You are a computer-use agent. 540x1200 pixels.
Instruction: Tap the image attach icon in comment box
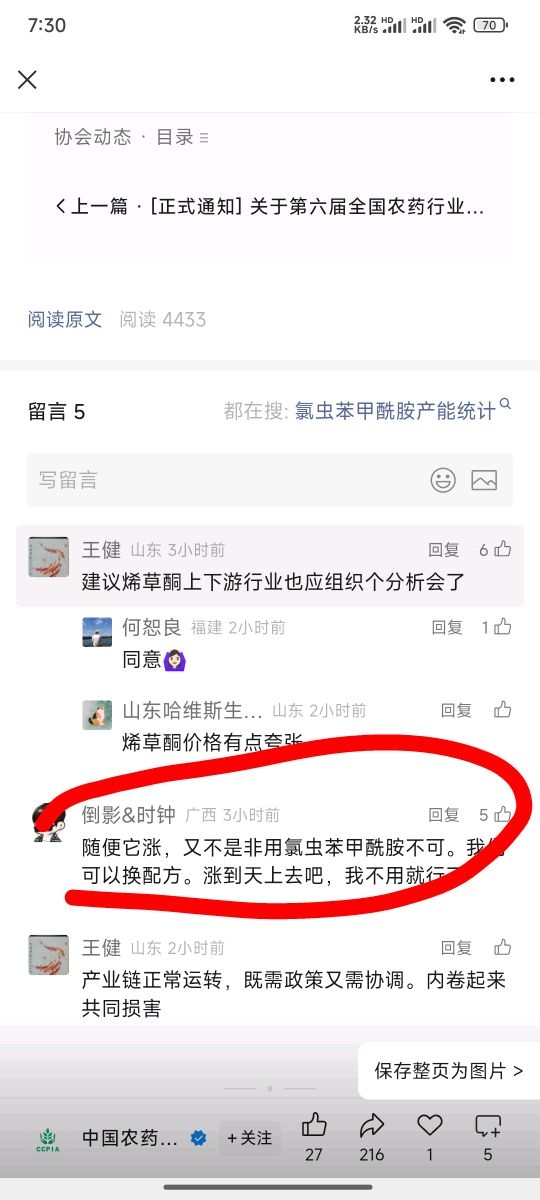(484, 480)
